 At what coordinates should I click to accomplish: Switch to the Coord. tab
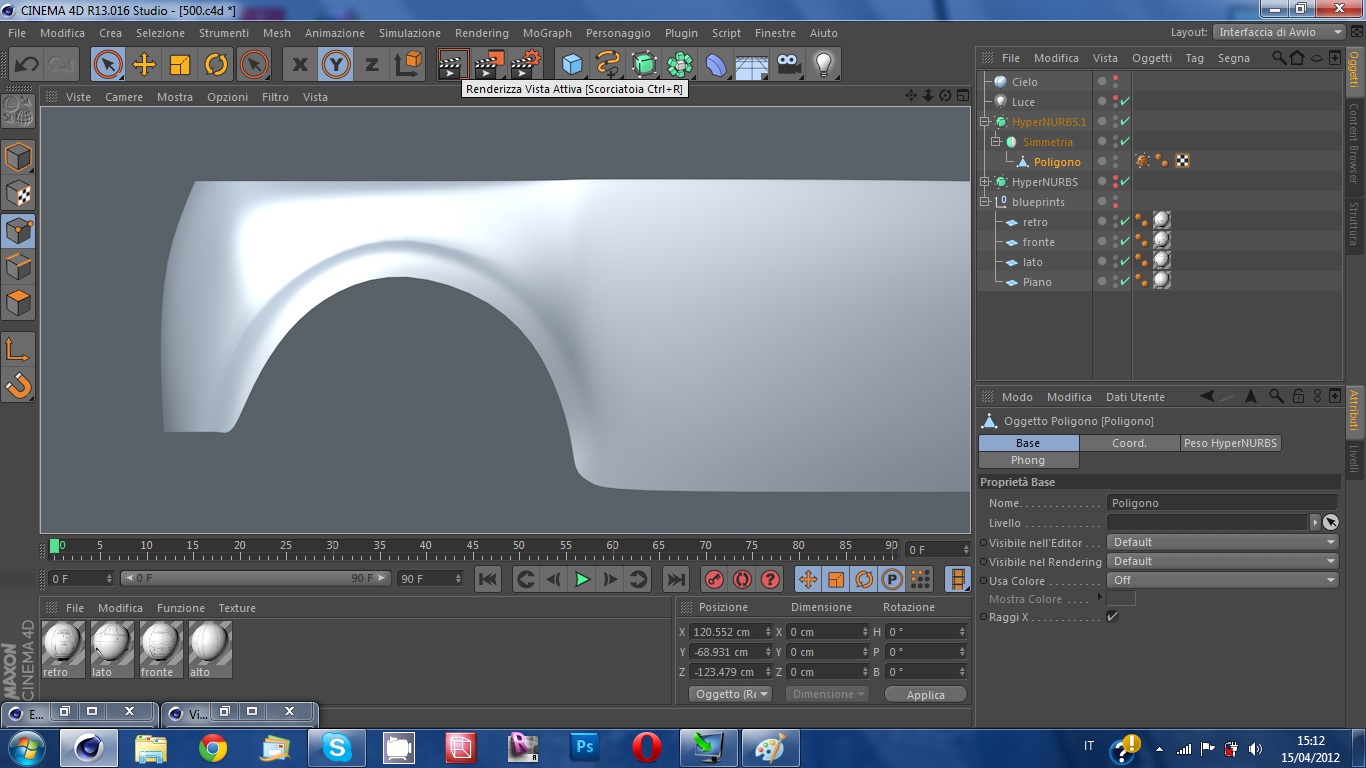(1129, 443)
